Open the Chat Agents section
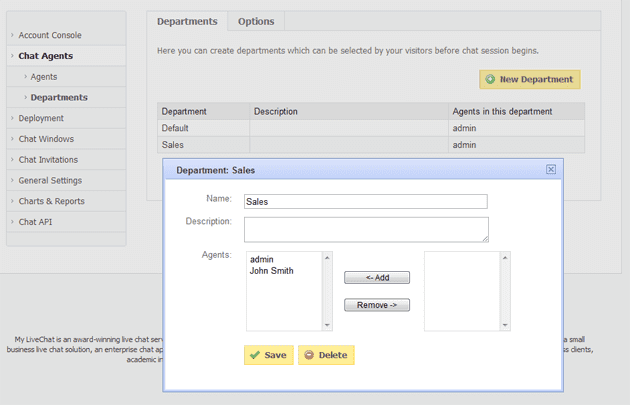The width and height of the screenshot is (630, 405). 46,56
